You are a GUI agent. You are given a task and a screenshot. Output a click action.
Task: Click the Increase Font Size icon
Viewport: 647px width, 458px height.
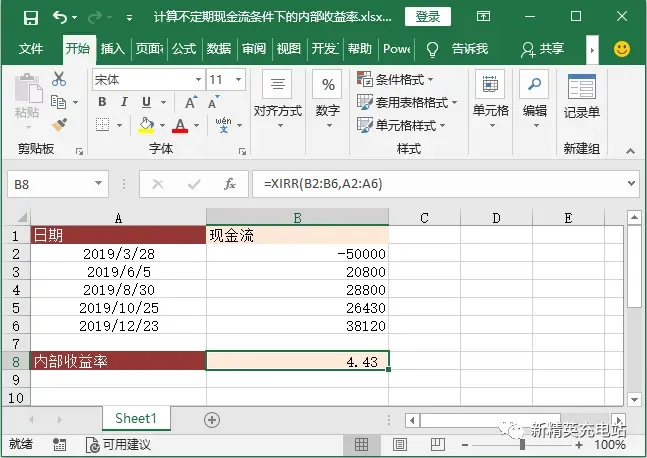pyautogui.click(x=191, y=102)
